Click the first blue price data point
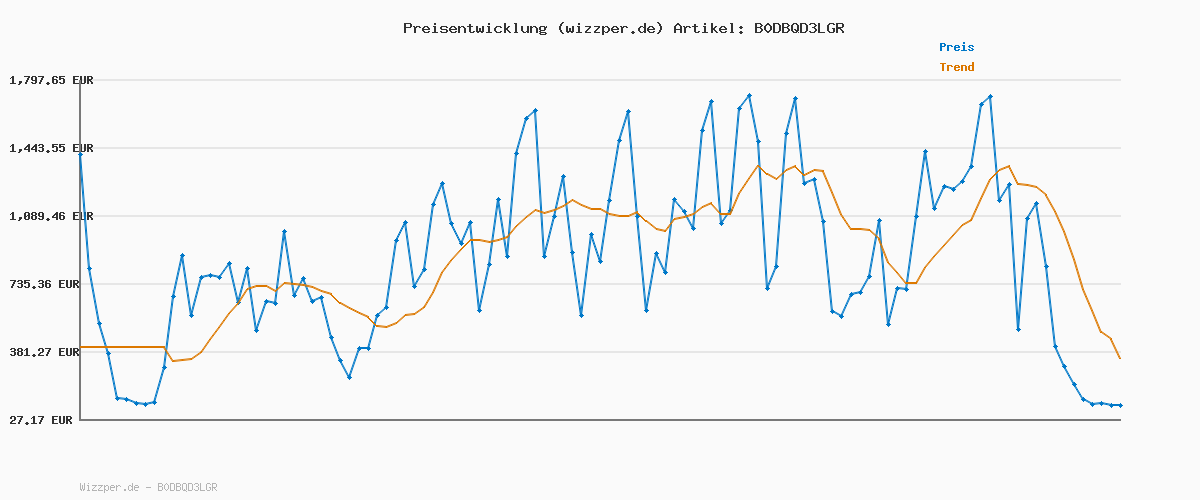 point(80,155)
